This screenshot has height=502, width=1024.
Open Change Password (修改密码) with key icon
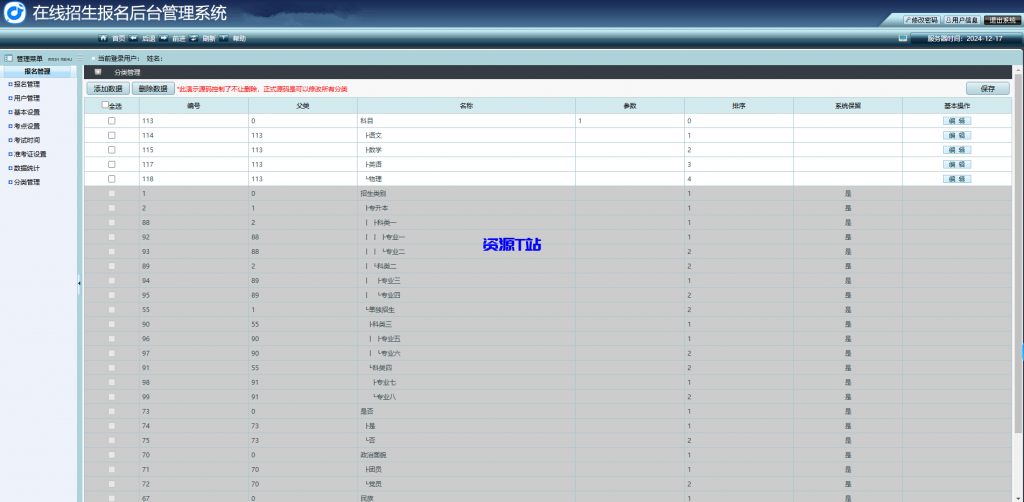(x=920, y=19)
